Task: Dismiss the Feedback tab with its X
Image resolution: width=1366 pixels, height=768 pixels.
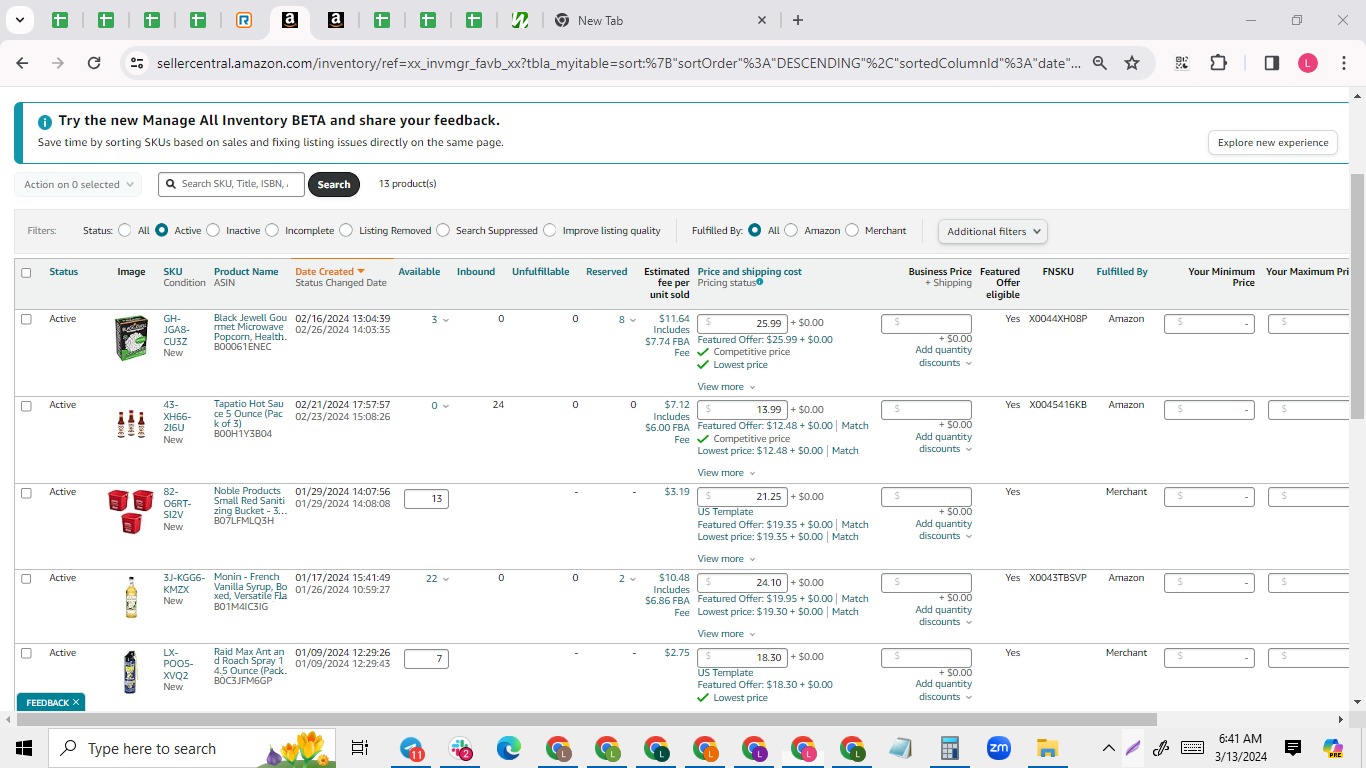Action: pyautogui.click(x=76, y=703)
